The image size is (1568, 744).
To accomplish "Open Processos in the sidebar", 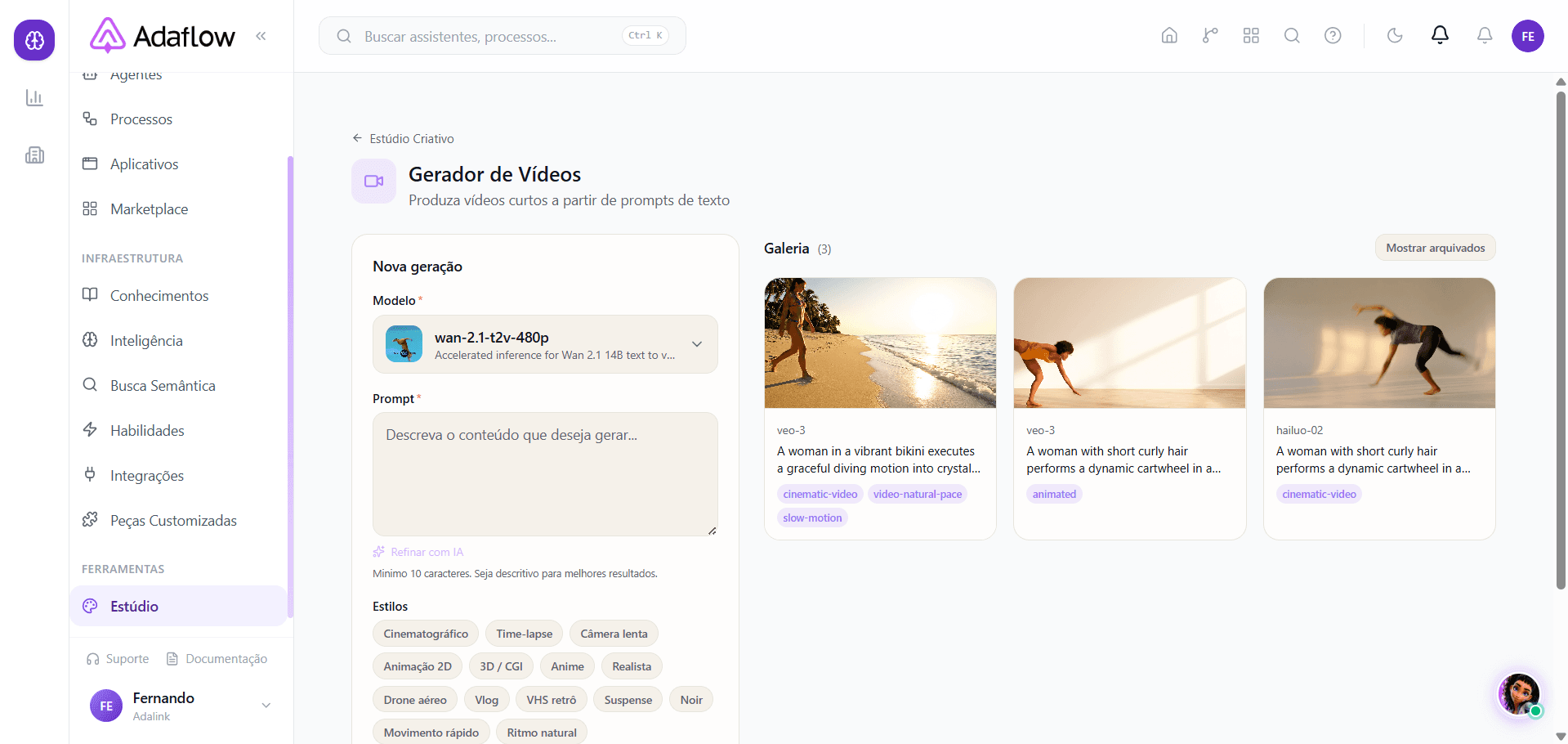I will click(x=178, y=119).
